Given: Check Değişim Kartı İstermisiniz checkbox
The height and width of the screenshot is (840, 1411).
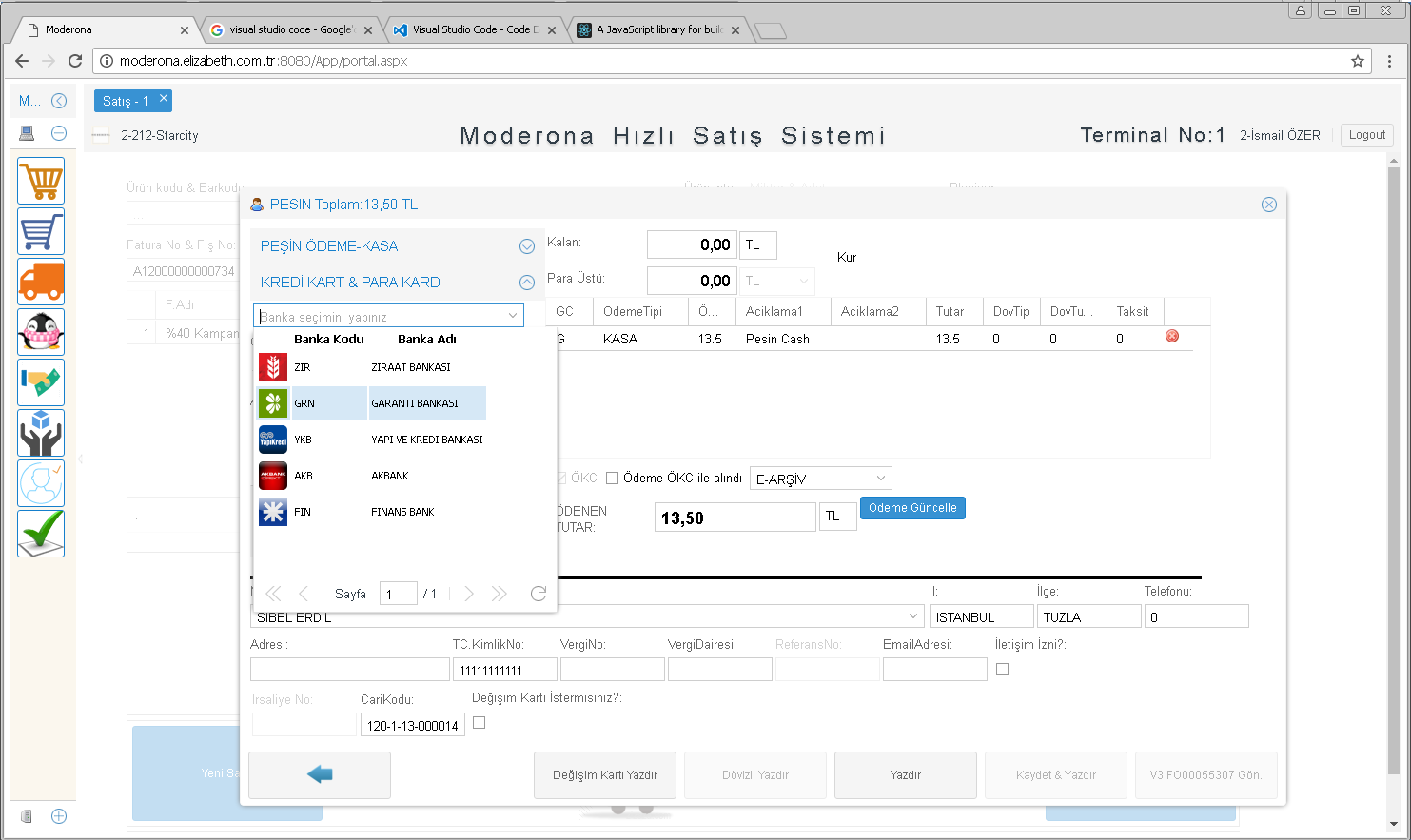Looking at the screenshot, I should click(480, 723).
